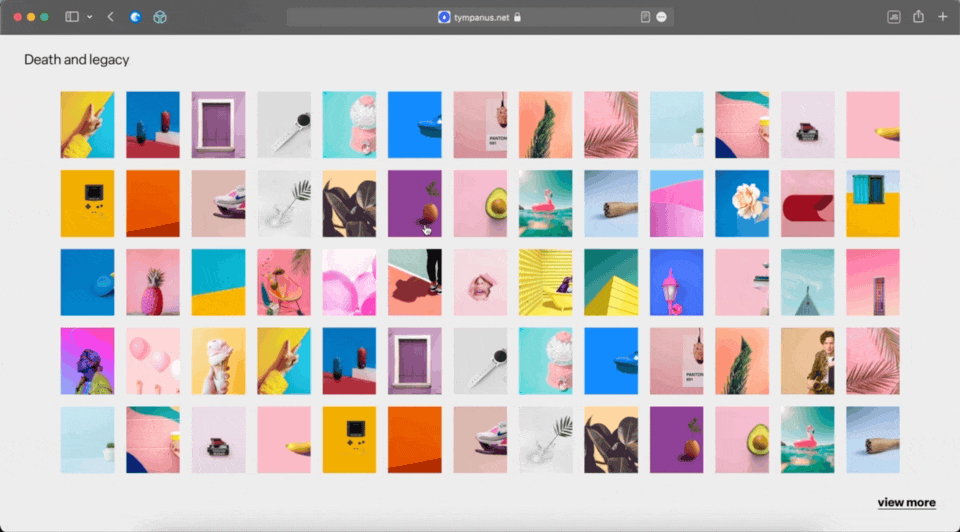Screen dimensions: 960x532
Task: Open the yellow bathtub thumbnail
Action: [546, 282]
